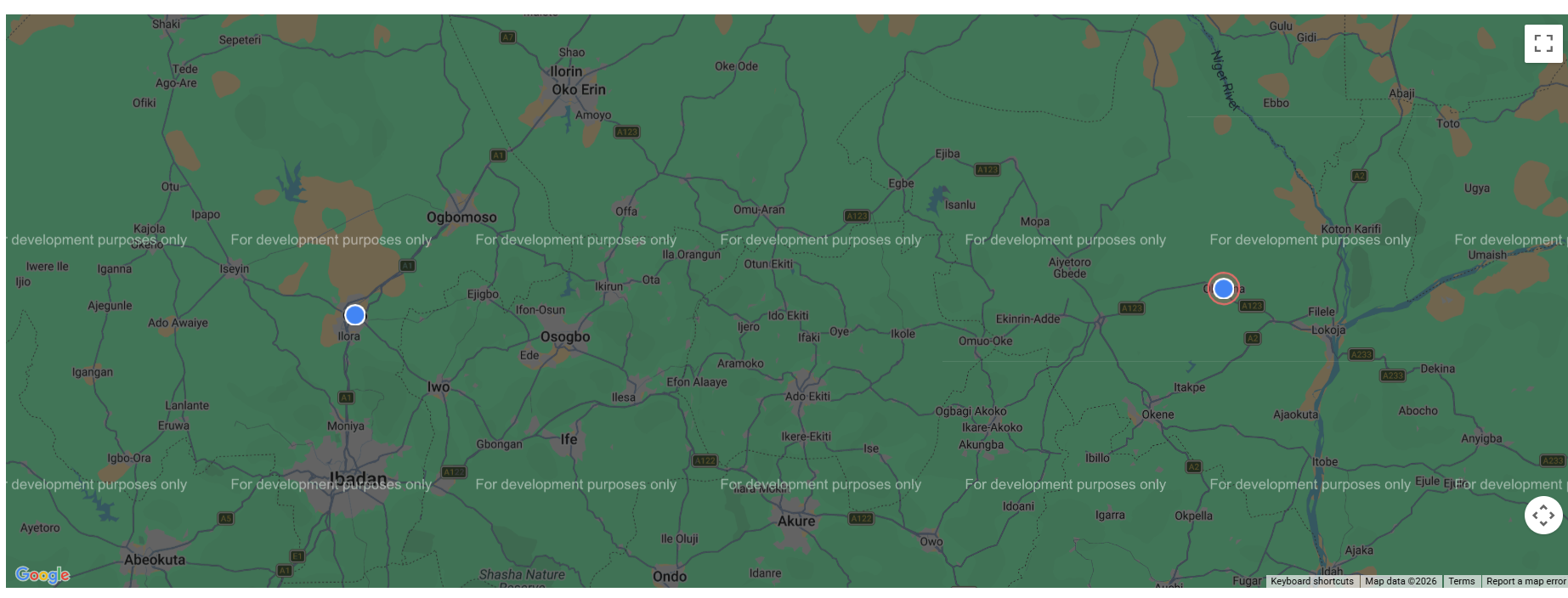Click the Akure city label
This screenshot has width=1568, height=598.
click(x=796, y=521)
